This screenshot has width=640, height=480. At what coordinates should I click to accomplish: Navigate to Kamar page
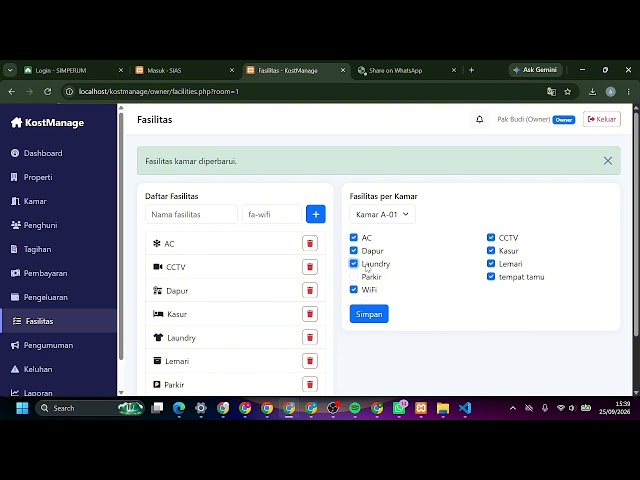tap(58, 201)
